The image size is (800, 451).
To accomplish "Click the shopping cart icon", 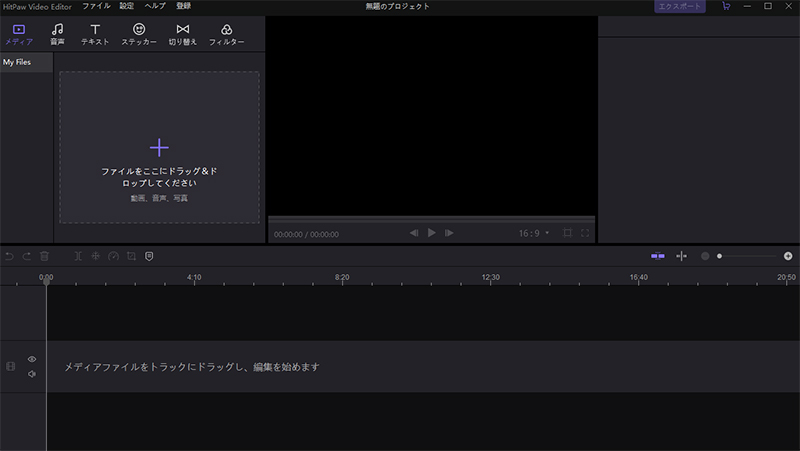I will click(725, 6).
